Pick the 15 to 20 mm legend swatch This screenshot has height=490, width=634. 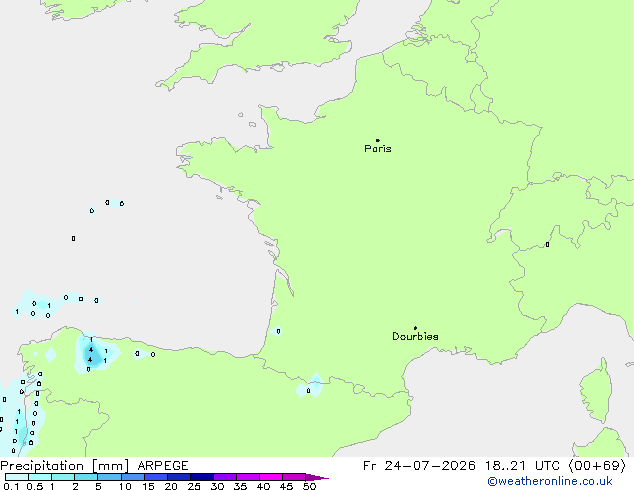tap(156, 477)
